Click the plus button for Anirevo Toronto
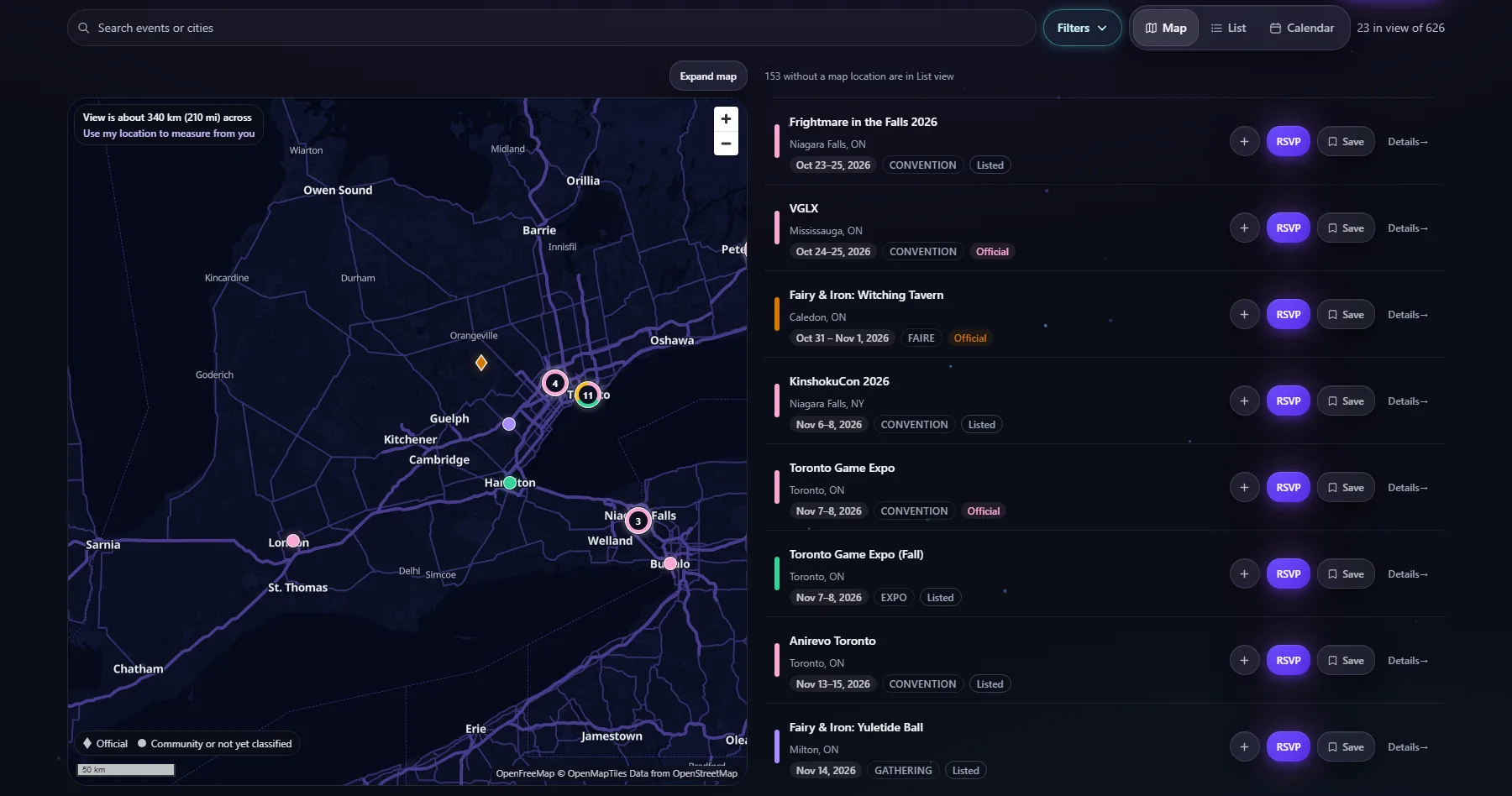Image resolution: width=1512 pixels, height=796 pixels. click(1244, 661)
